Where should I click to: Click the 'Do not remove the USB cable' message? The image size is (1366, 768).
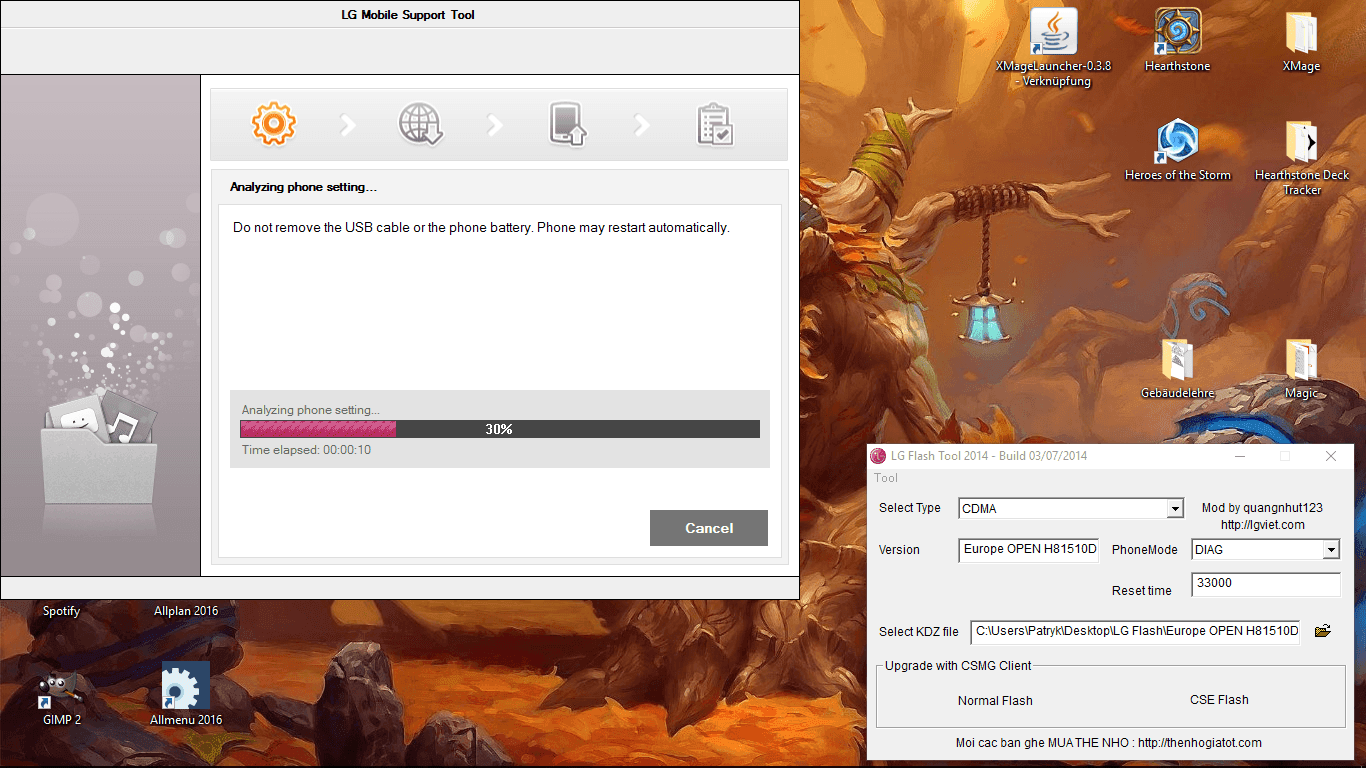481,228
